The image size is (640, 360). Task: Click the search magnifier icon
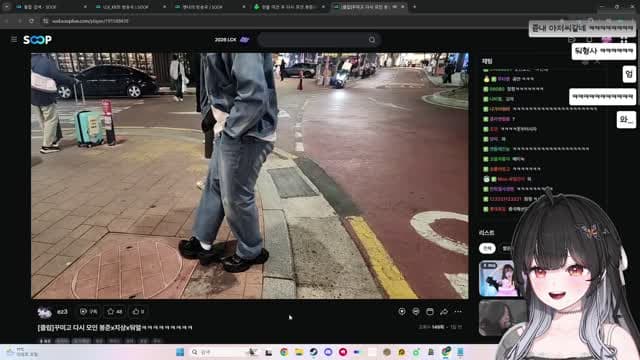tap(372, 40)
